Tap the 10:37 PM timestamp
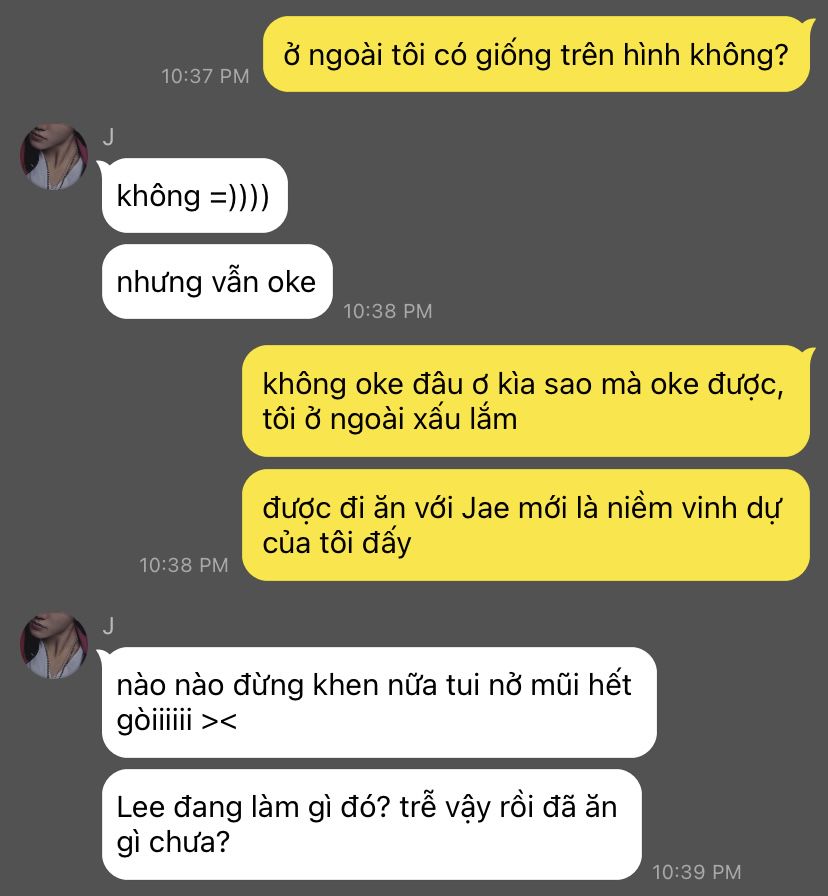Viewport: 828px width, 896px height. pos(205,76)
